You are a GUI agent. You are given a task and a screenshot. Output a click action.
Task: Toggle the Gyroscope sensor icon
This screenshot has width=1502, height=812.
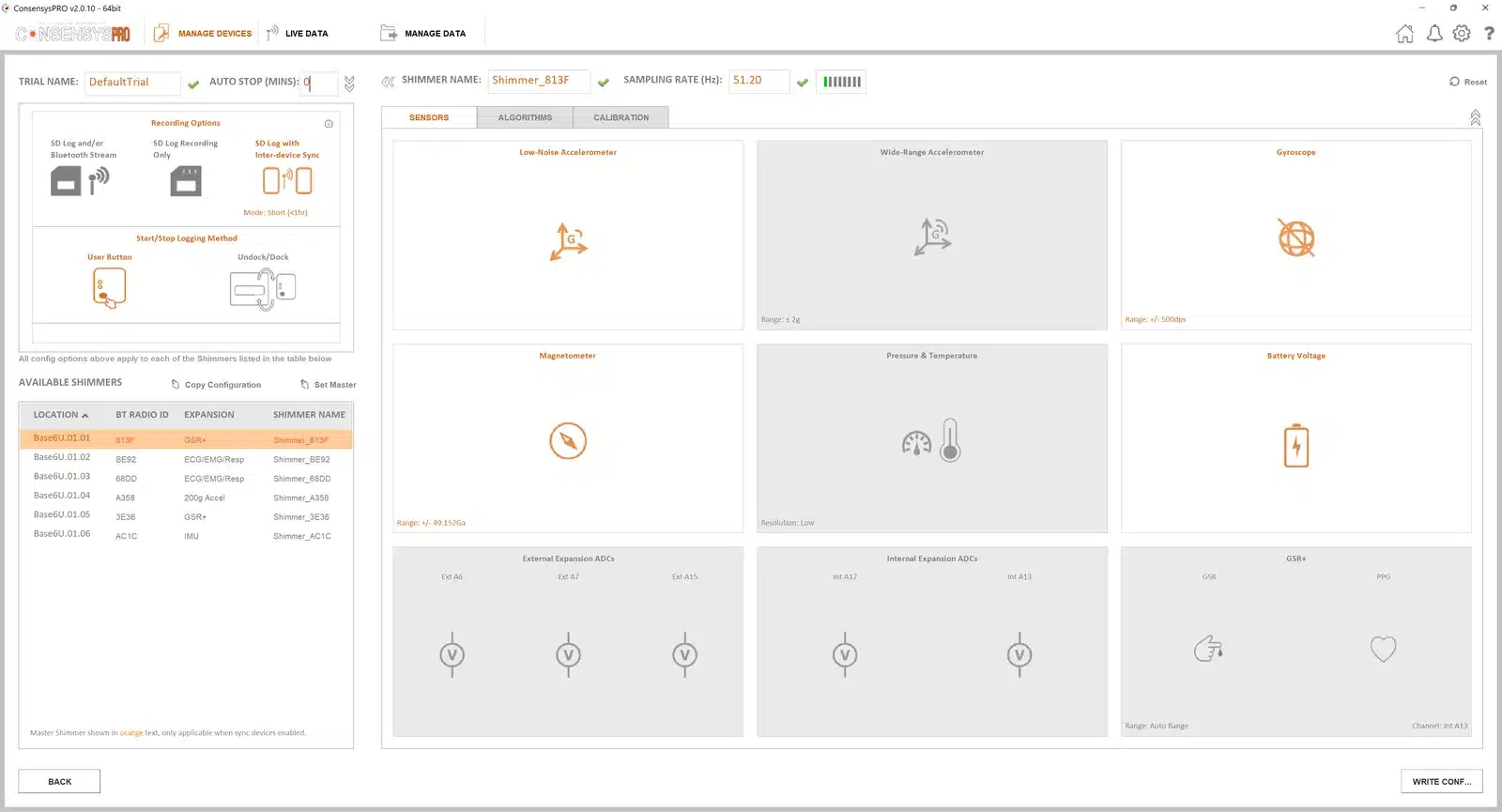[x=1296, y=238]
